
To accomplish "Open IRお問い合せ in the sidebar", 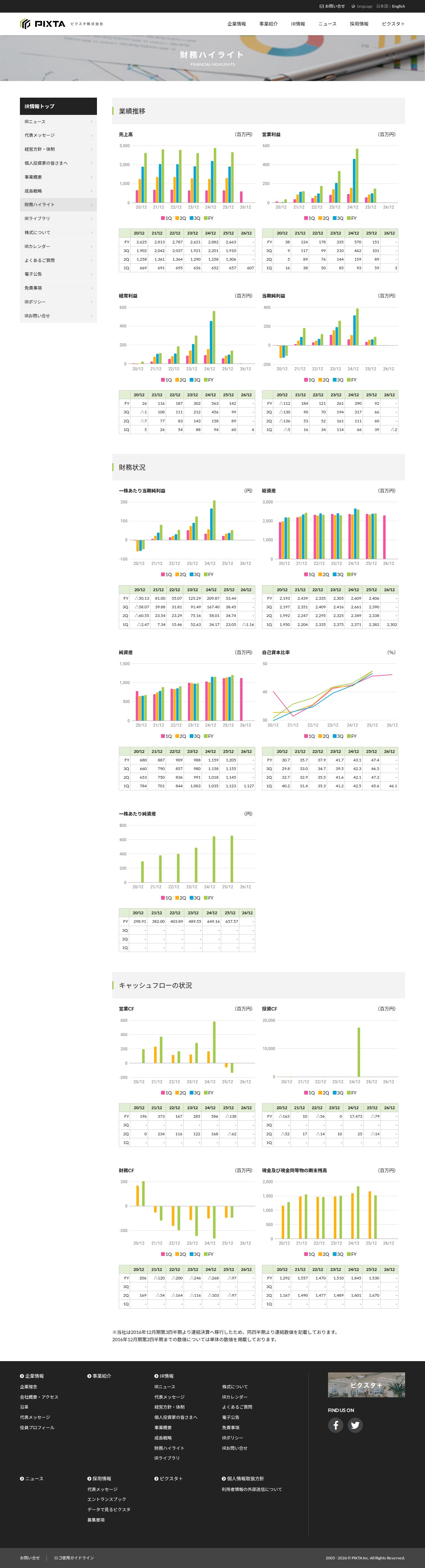I will [x=58, y=316].
